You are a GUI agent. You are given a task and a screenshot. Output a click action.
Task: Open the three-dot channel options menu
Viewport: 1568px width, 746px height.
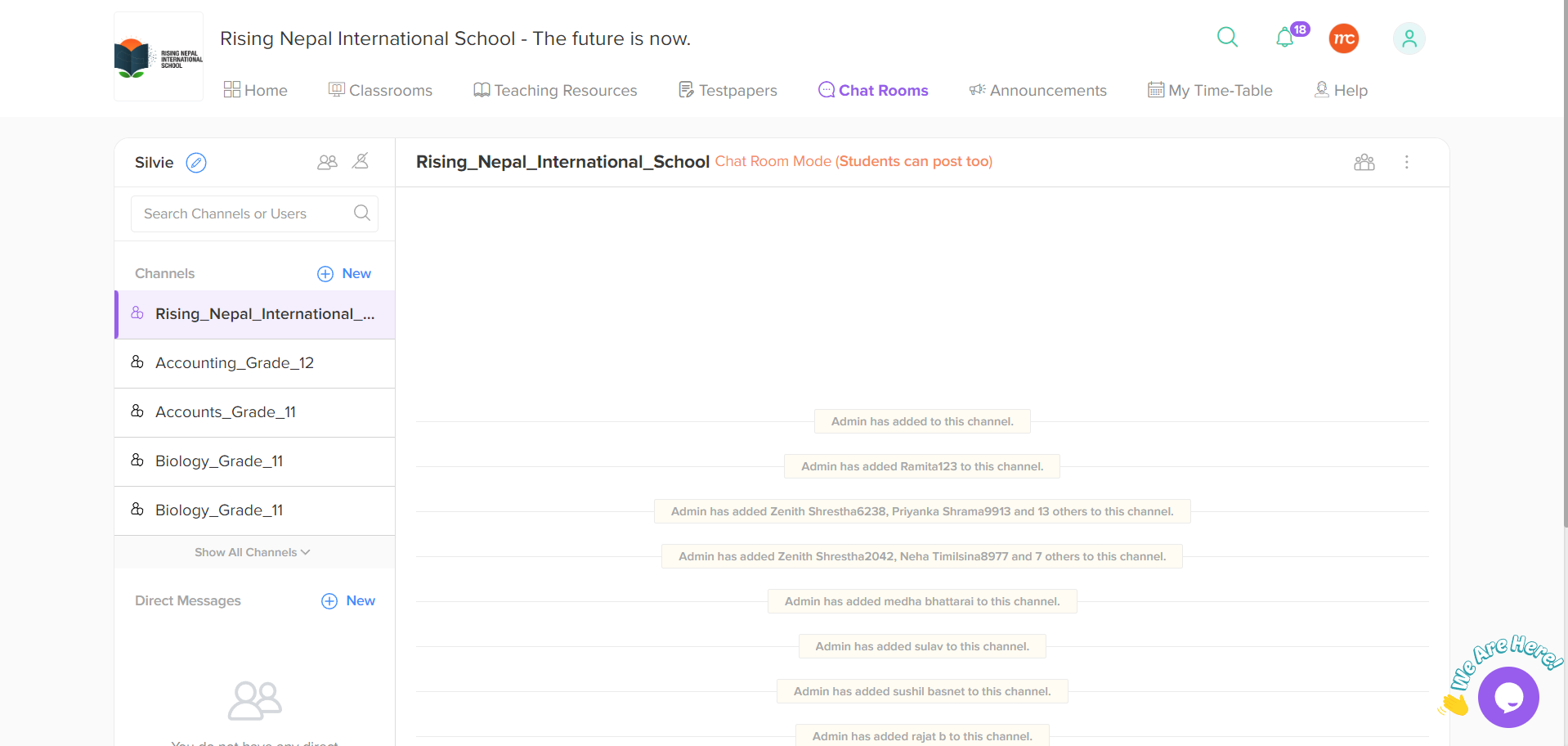1406,162
